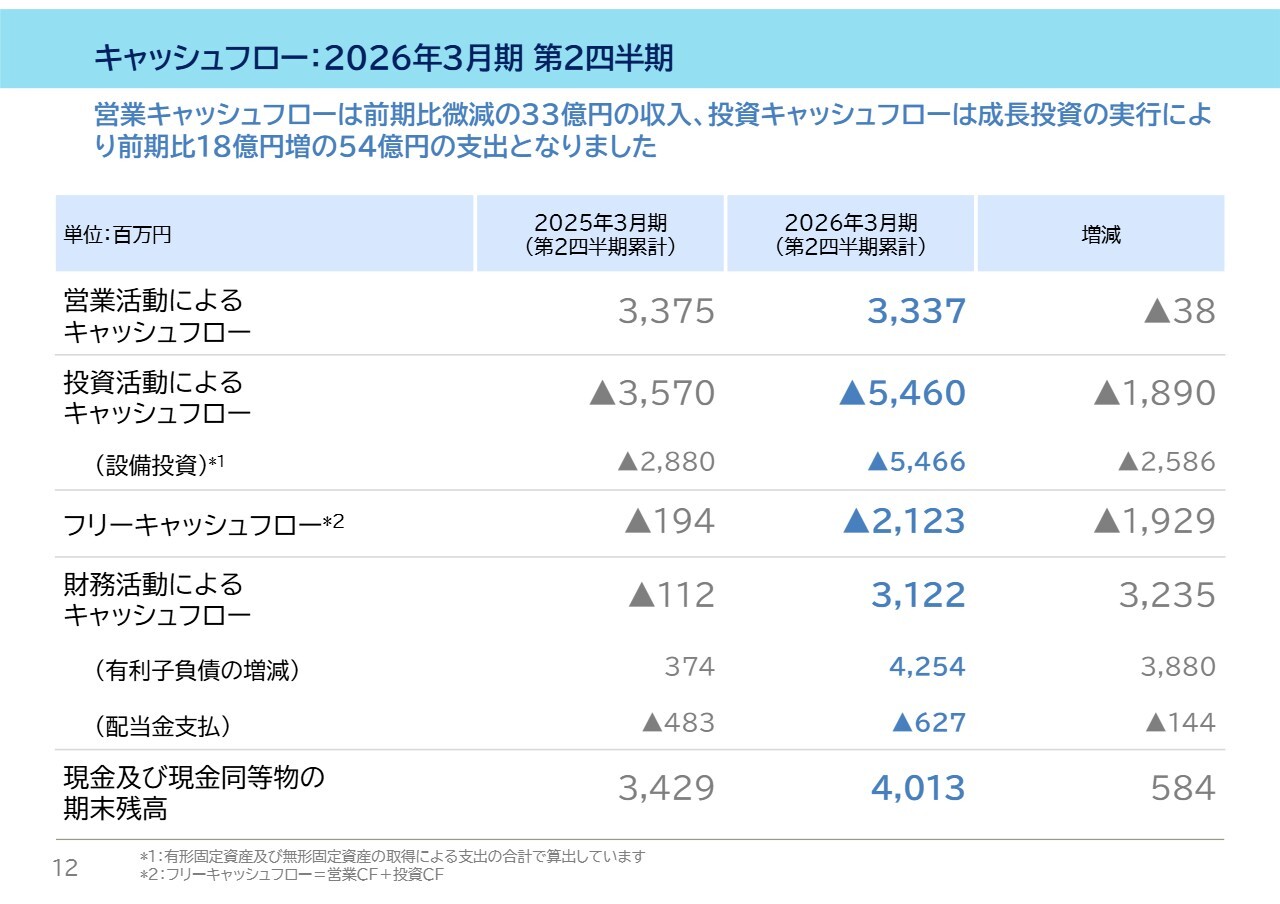Click the 投資活動によるキャッシュフロー row label
Viewport: 1280px width, 904px height.
[x=157, y=397]
